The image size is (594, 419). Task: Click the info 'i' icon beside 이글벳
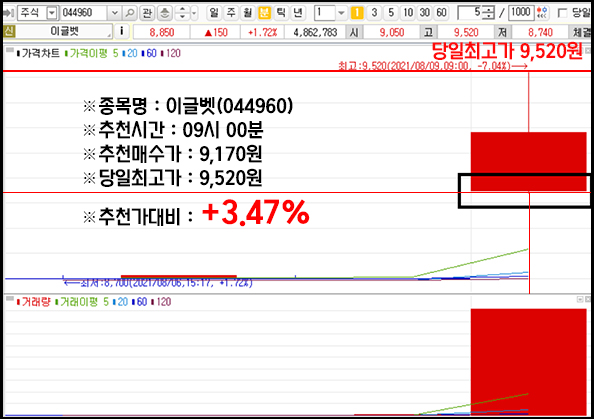tap(122, 31)
